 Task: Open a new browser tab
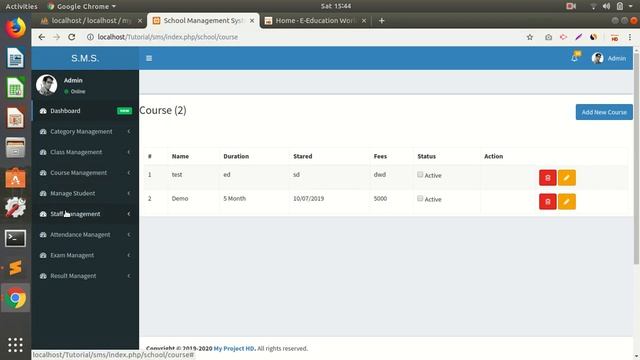point(382,21)
